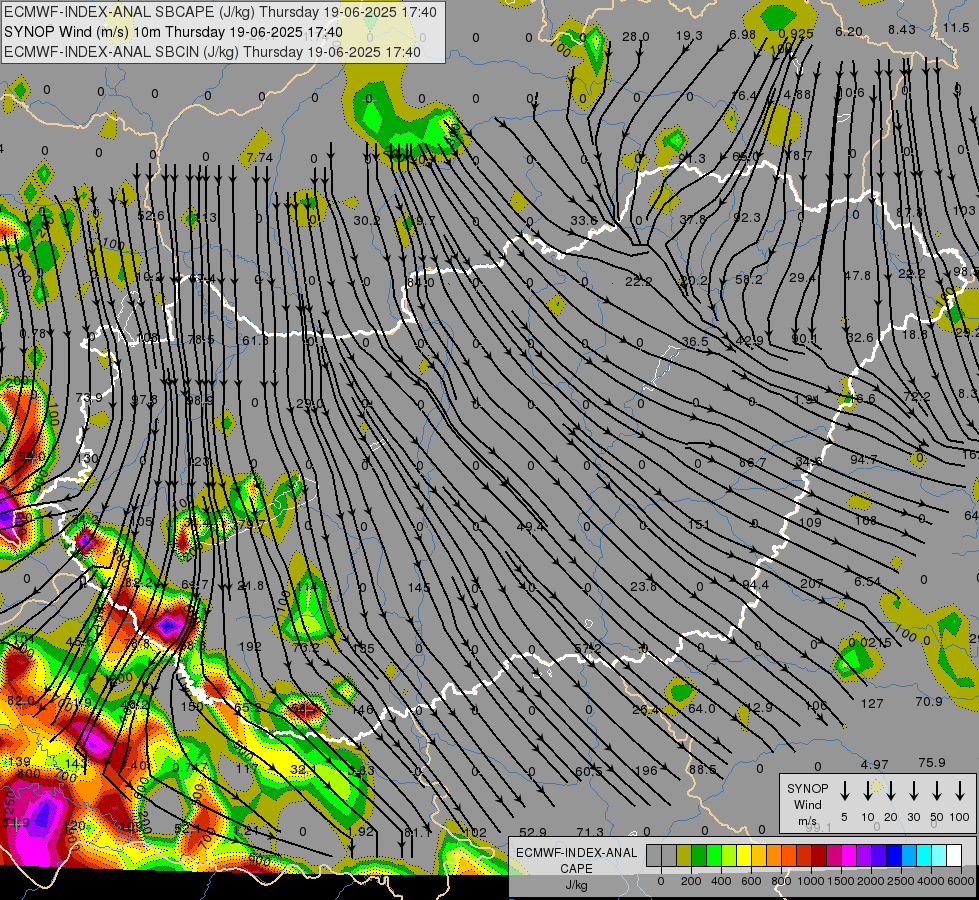
Task: Pick the dark red swatch in CAPE legend
Action: (819, 856)
